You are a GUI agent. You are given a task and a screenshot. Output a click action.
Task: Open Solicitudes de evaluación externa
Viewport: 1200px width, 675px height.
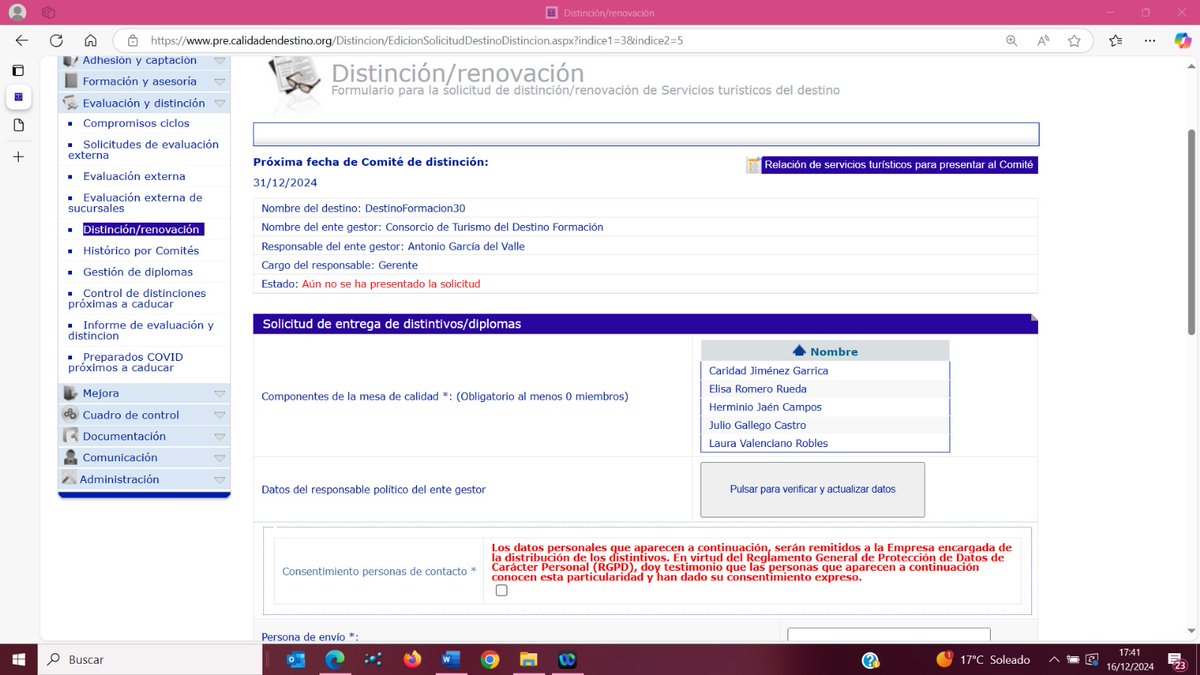click(143, 150)
